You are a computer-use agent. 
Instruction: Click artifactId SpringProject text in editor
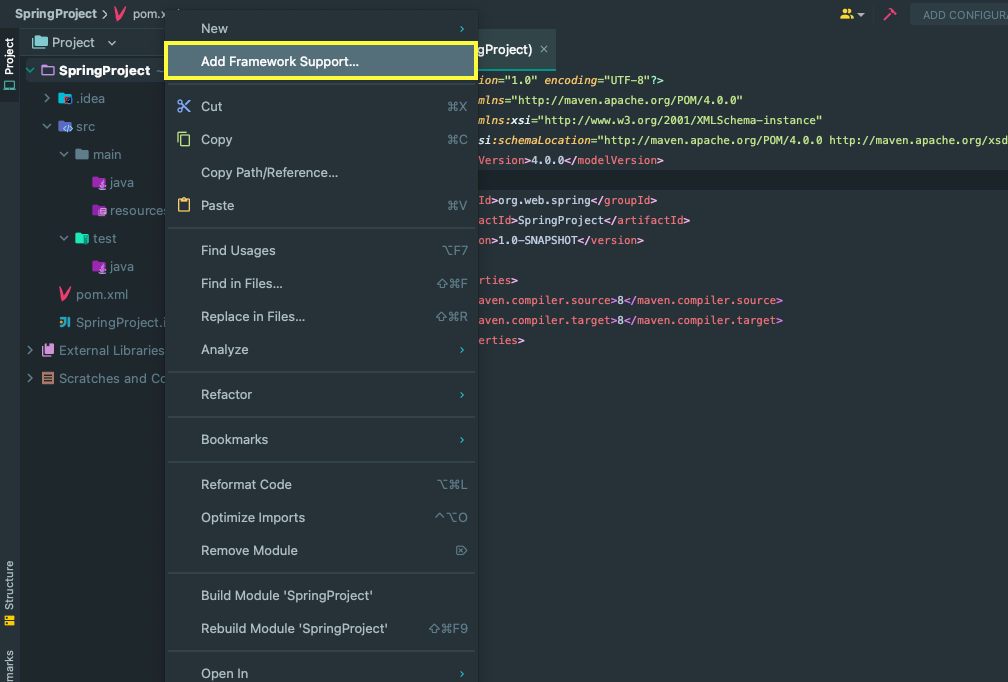pyautogui.click(x=561, y=220)
